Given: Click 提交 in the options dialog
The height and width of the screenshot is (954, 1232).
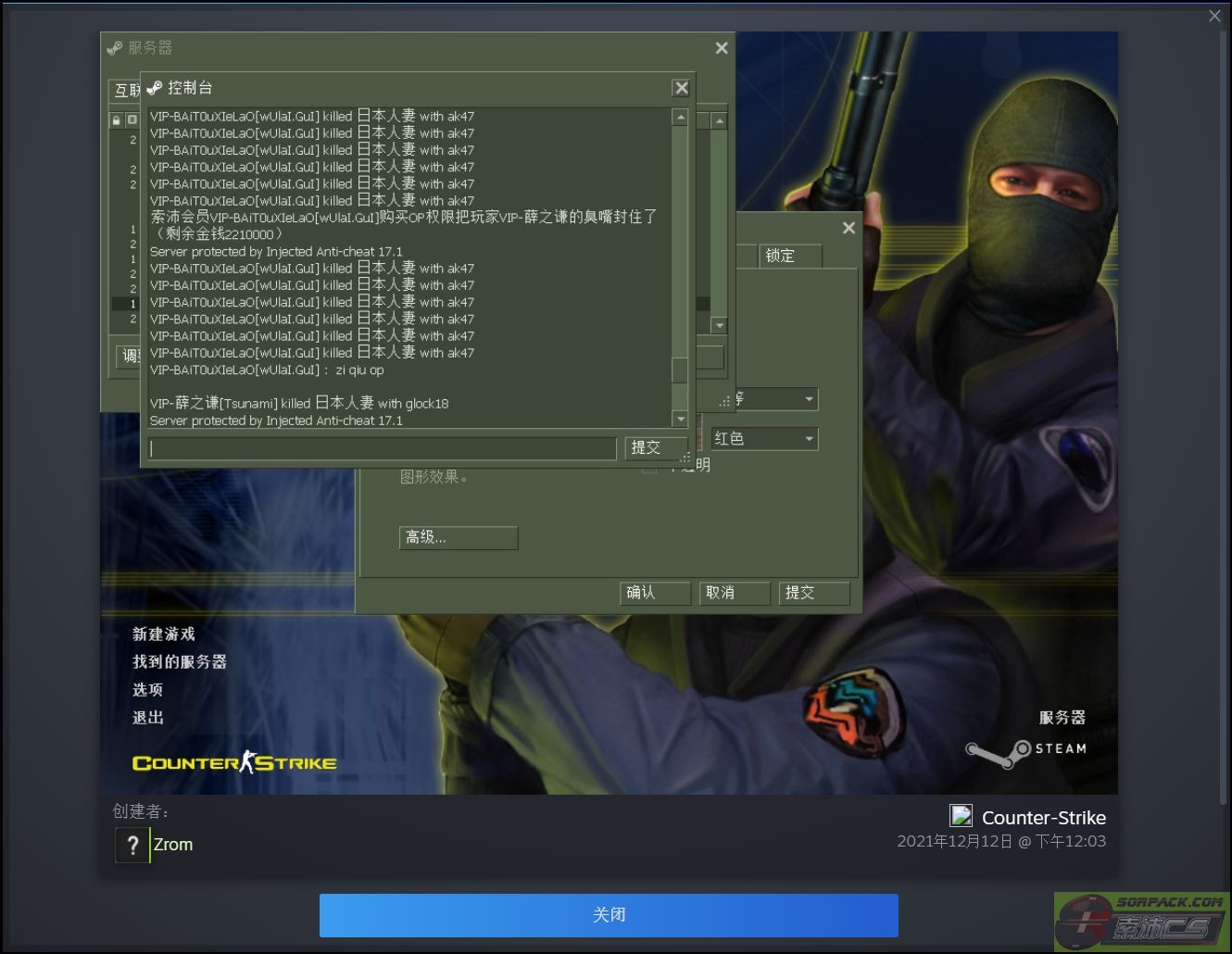Looking at the screenshot, I should coord(814,593).
